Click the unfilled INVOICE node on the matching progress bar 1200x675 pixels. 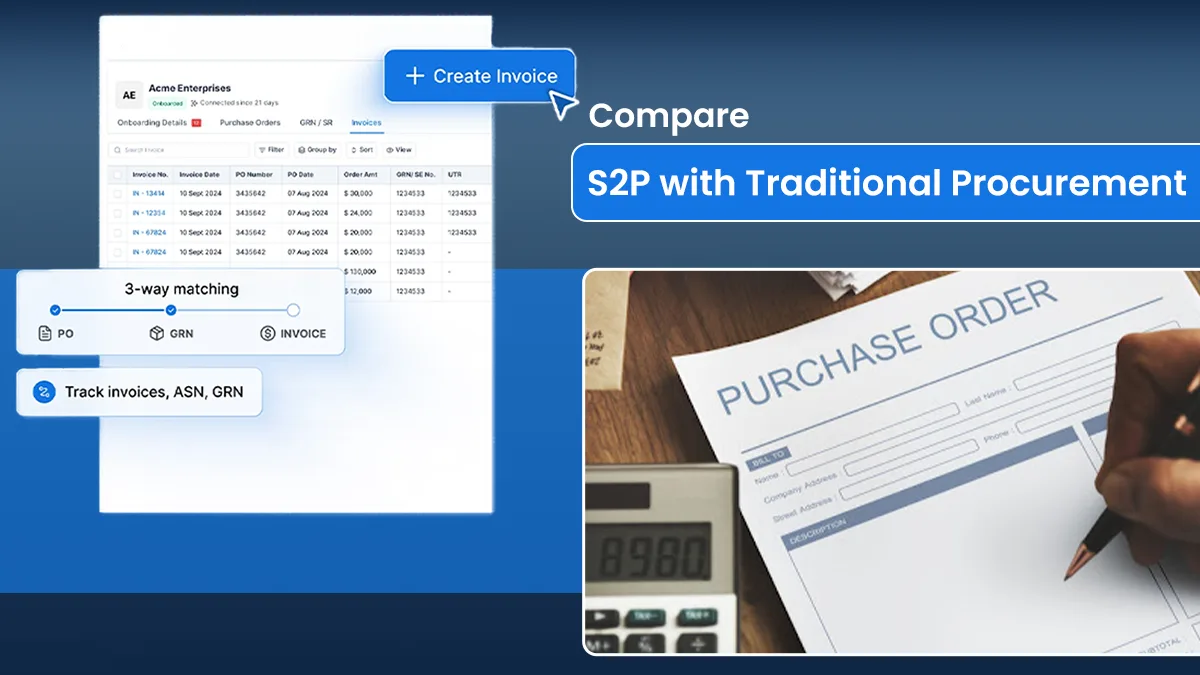pyautogui.click(x=293, y=310)
